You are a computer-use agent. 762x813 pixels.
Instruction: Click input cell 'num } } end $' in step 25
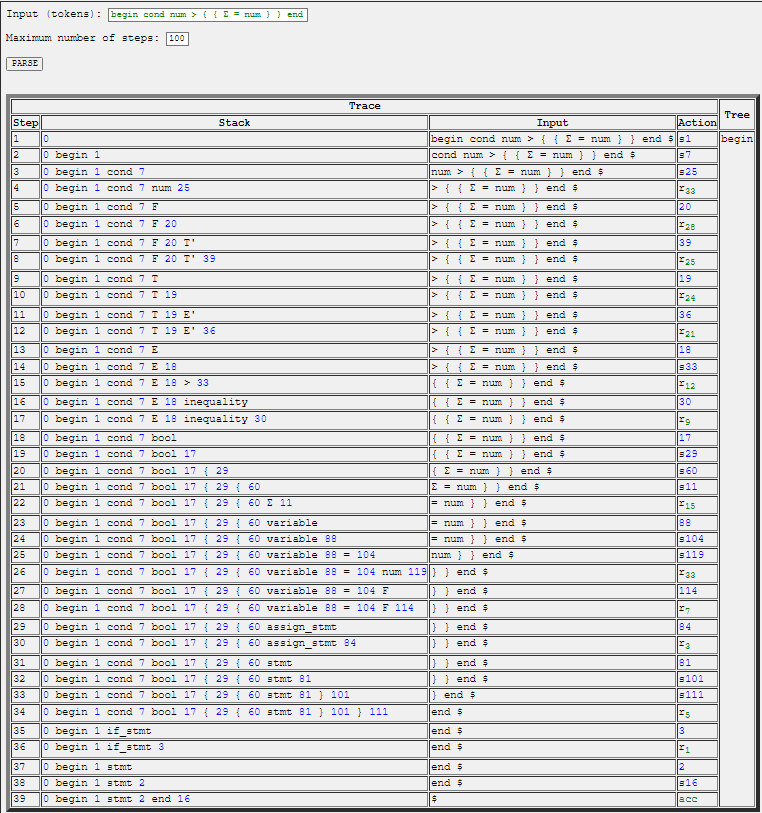(x=553, y=555)
